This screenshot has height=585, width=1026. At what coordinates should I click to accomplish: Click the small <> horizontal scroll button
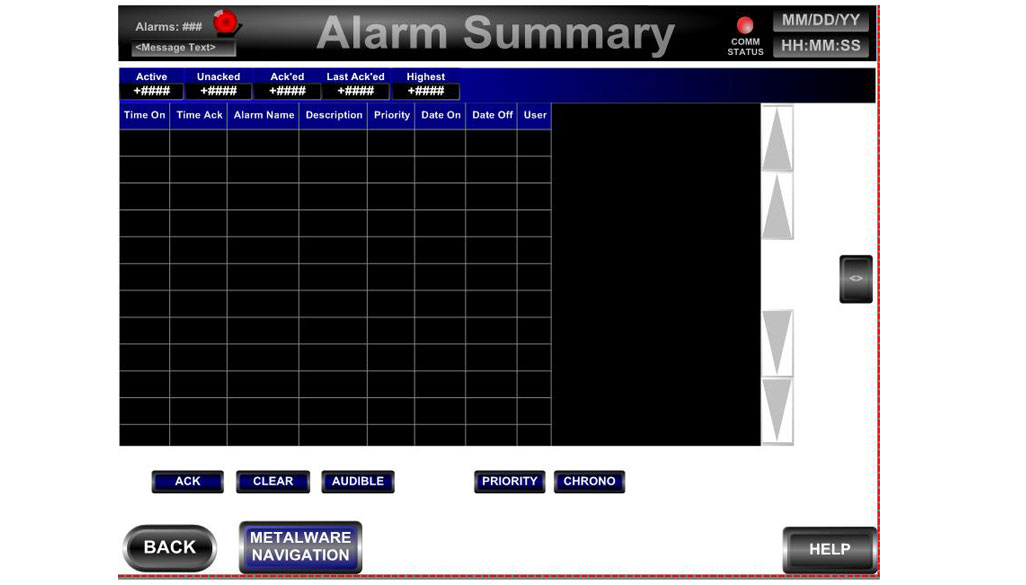856,279
